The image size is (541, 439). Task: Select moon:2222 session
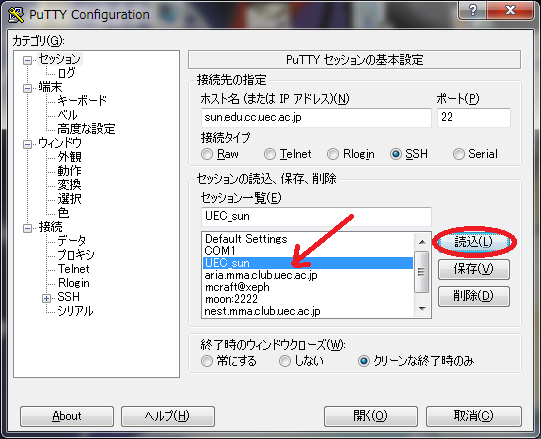click(308, 299)
